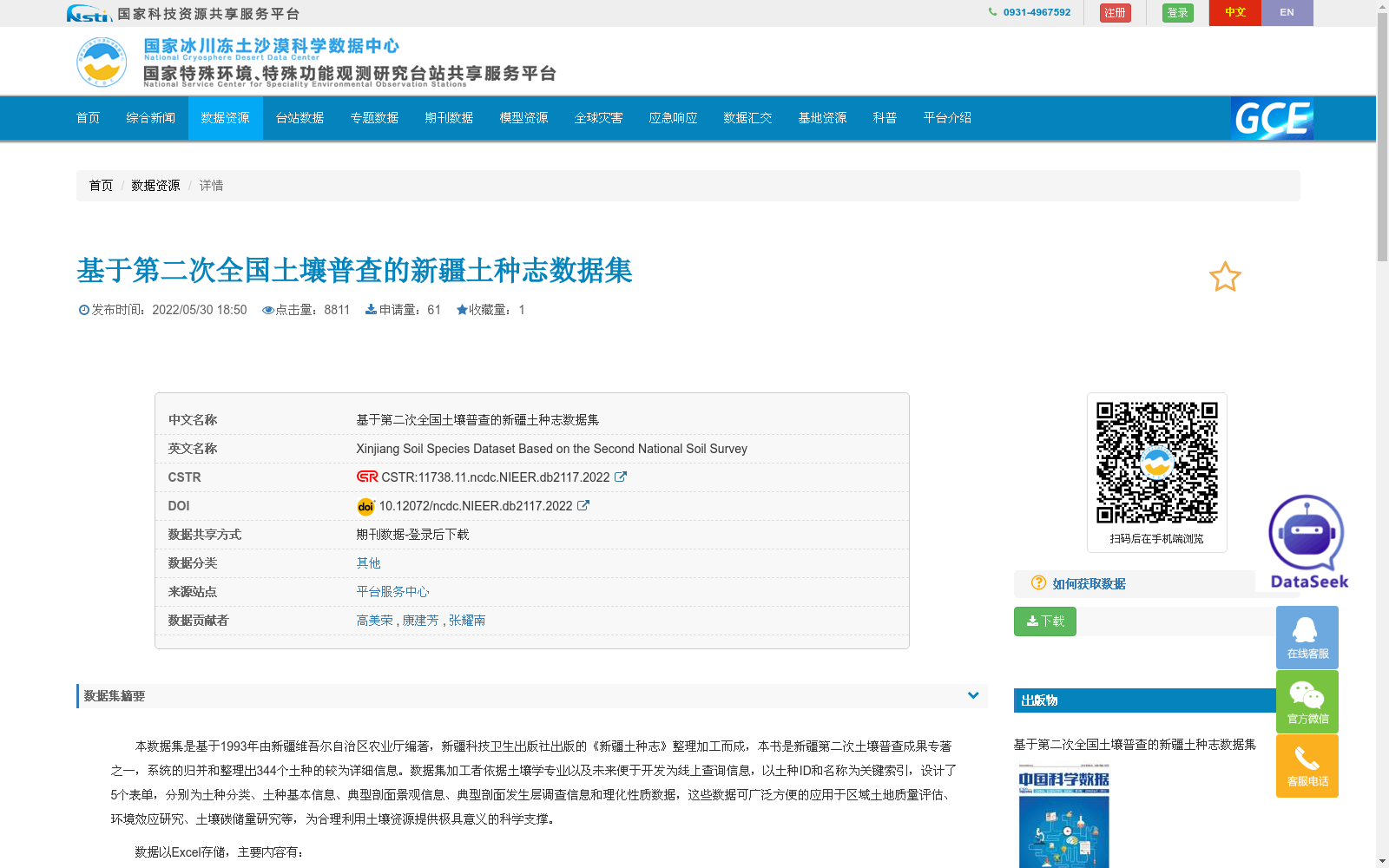Click the CSTR:11738.11.ncdc.NIEER.db2117.2022 identifier
Screen dimensions: 1389x868
click(496, 477)
